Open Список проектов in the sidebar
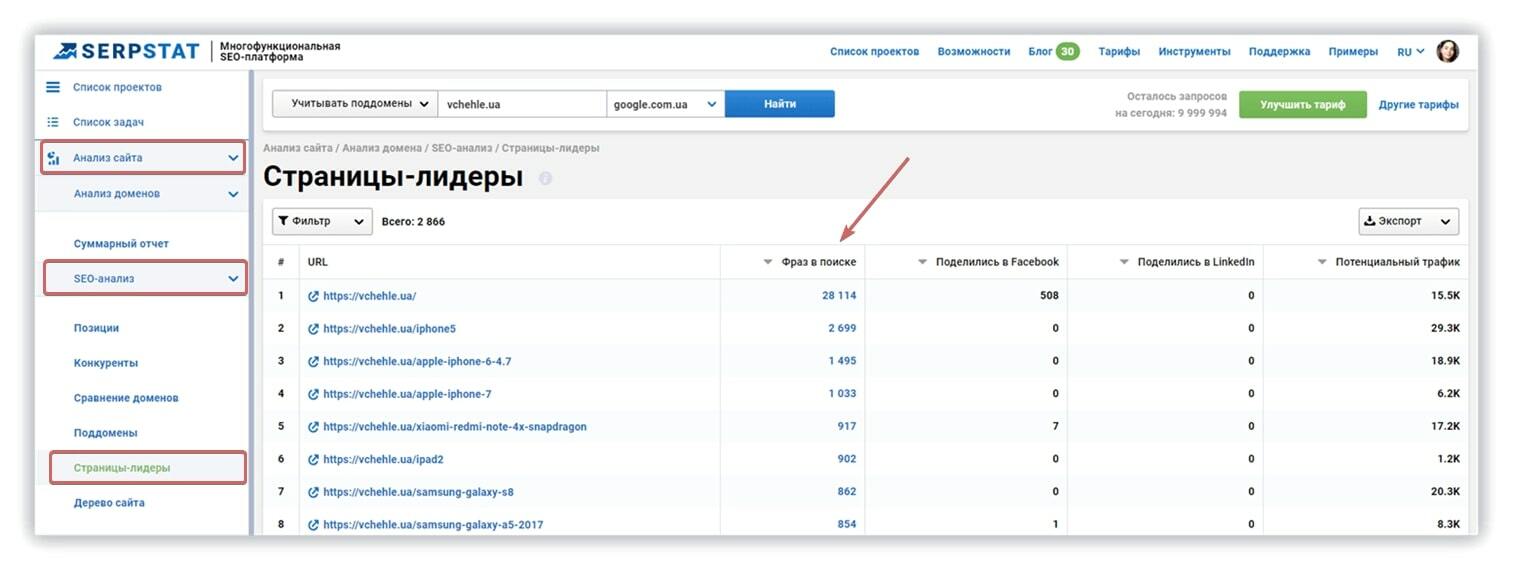 pos(117,87)
